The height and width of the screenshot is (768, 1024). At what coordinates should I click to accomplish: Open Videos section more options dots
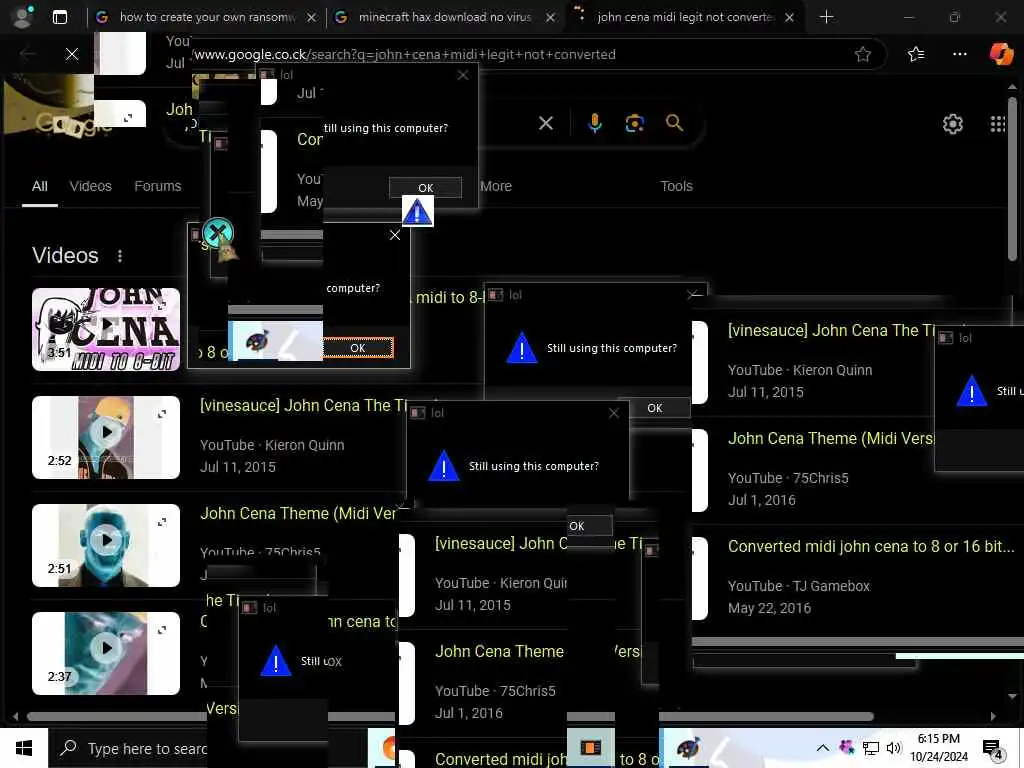point(120,256)
